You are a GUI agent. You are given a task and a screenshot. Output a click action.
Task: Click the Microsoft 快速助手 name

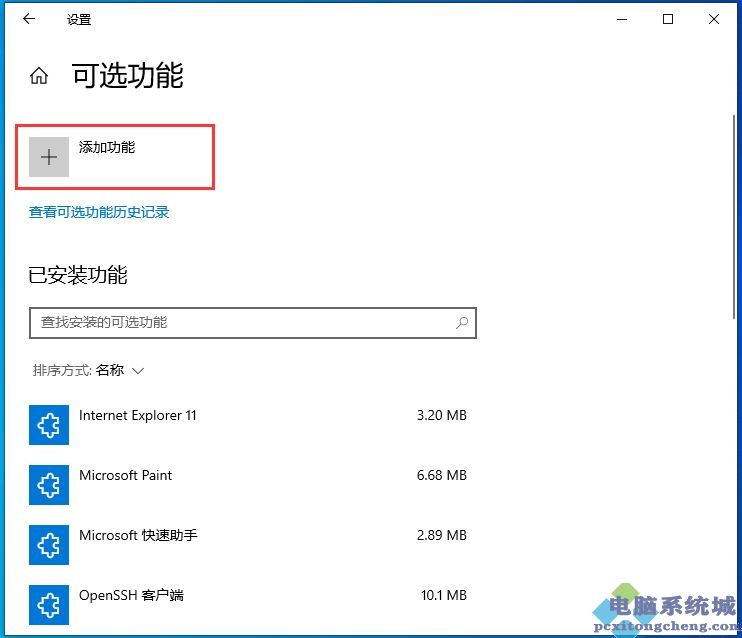pyautogui.click(x=138, y=535)
